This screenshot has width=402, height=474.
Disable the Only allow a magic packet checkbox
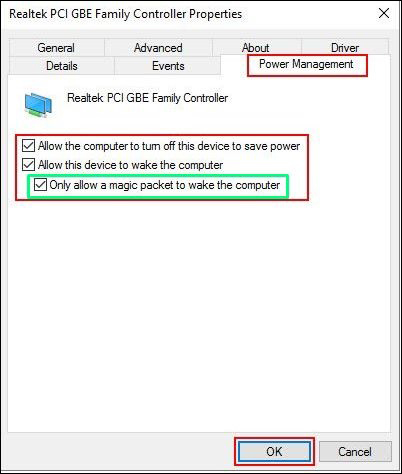point(40,184)
